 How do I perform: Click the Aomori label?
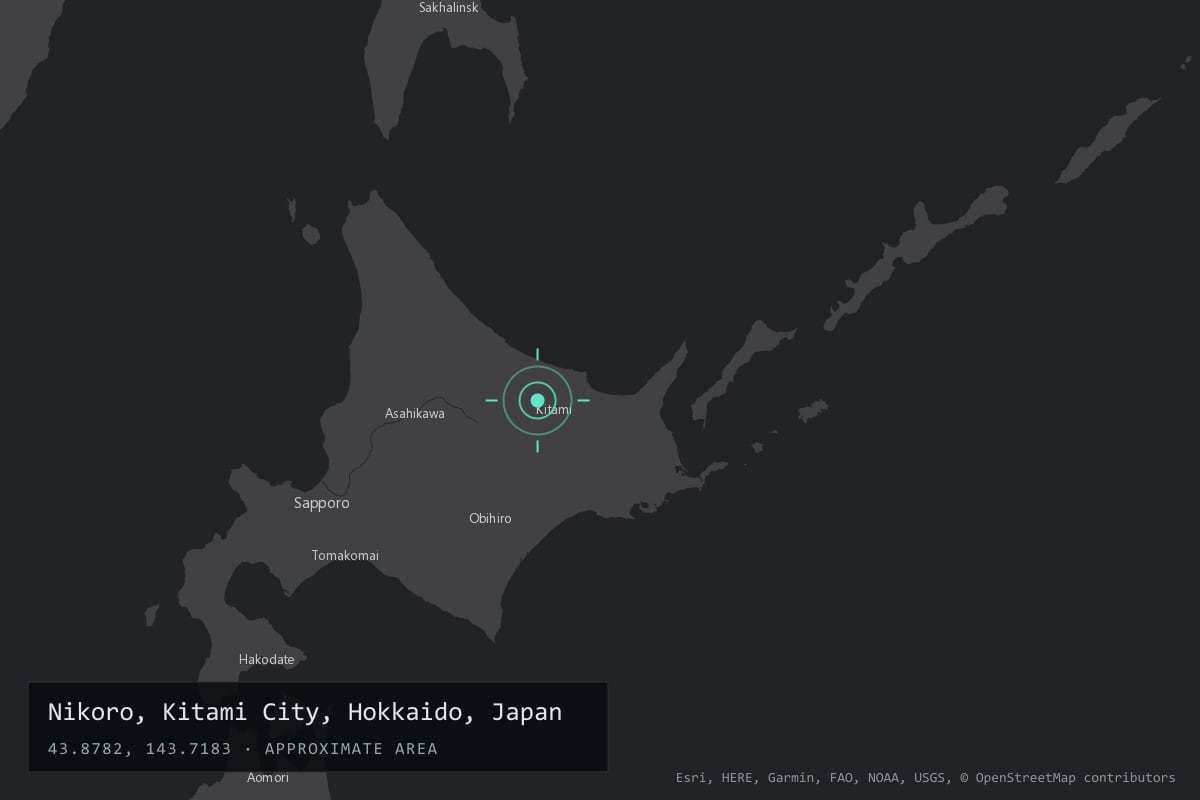click(268, 777)
